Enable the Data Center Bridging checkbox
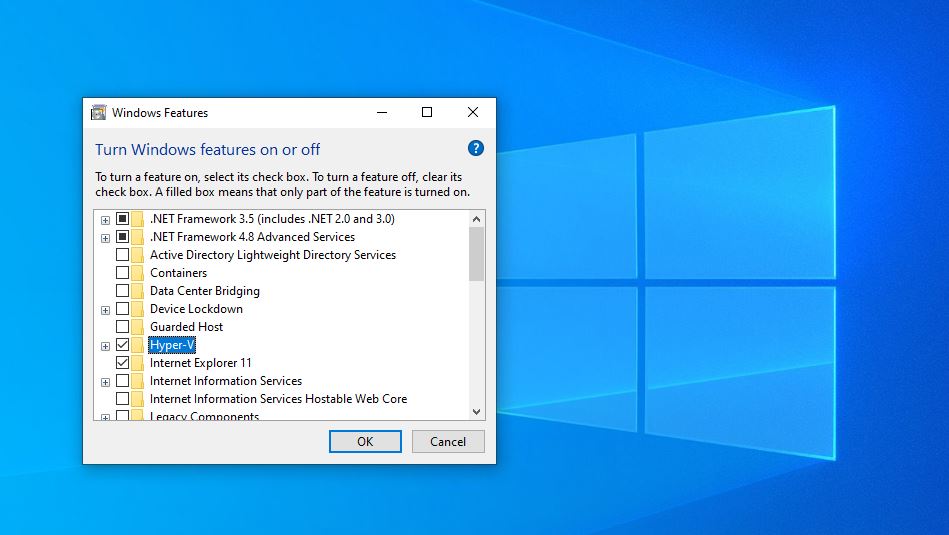 pos(122,291)
